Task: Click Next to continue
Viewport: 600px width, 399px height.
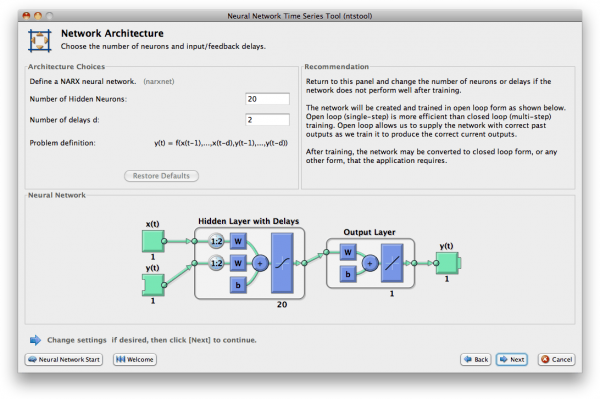Action: pyautogui.click(x=512, y=359)
